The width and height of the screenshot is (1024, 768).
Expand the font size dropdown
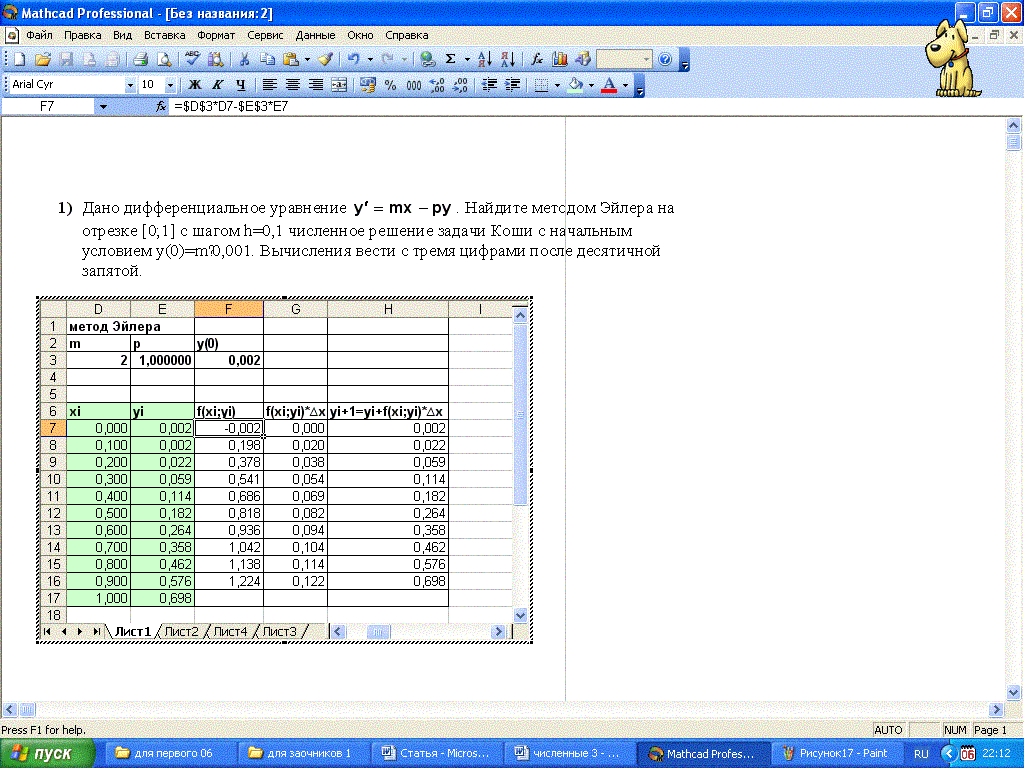pyautogui.click(x=170, y=86)
